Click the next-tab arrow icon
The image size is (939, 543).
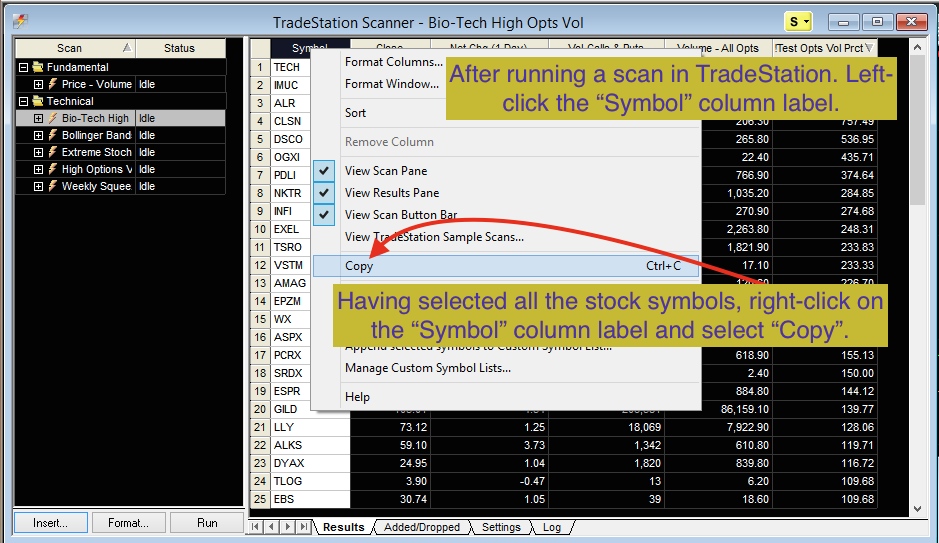[x=287, y=526]
